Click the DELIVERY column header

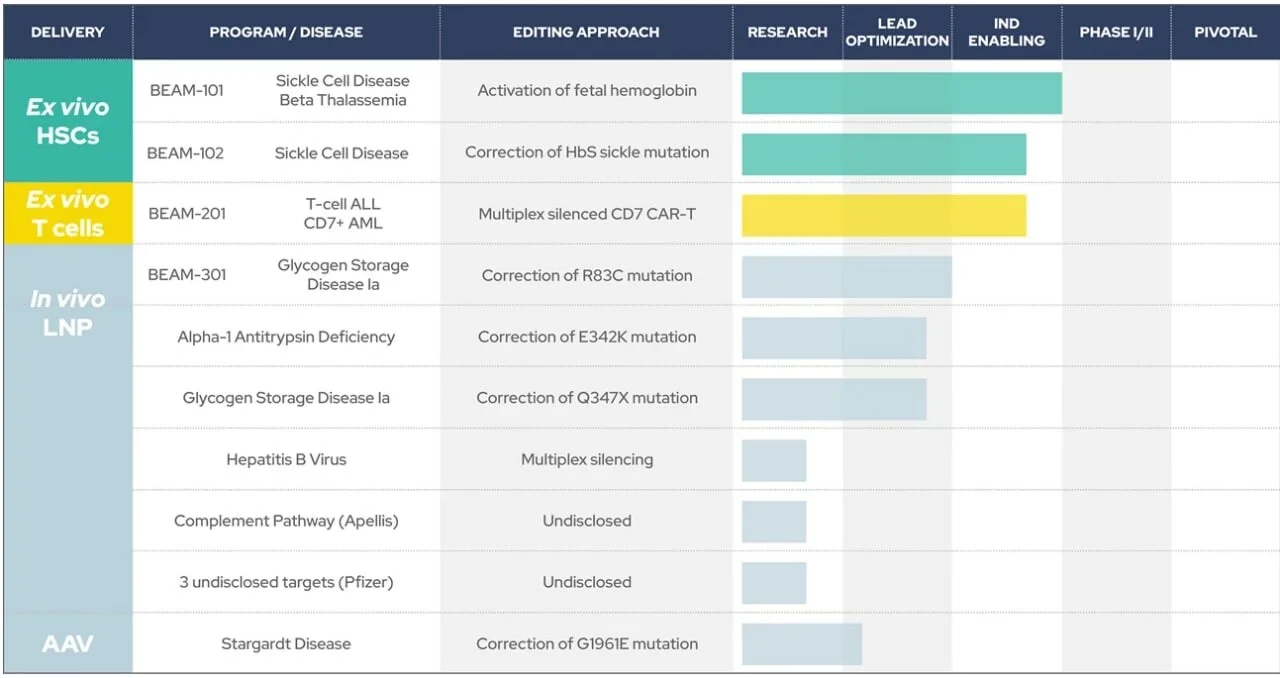point(67,32)
